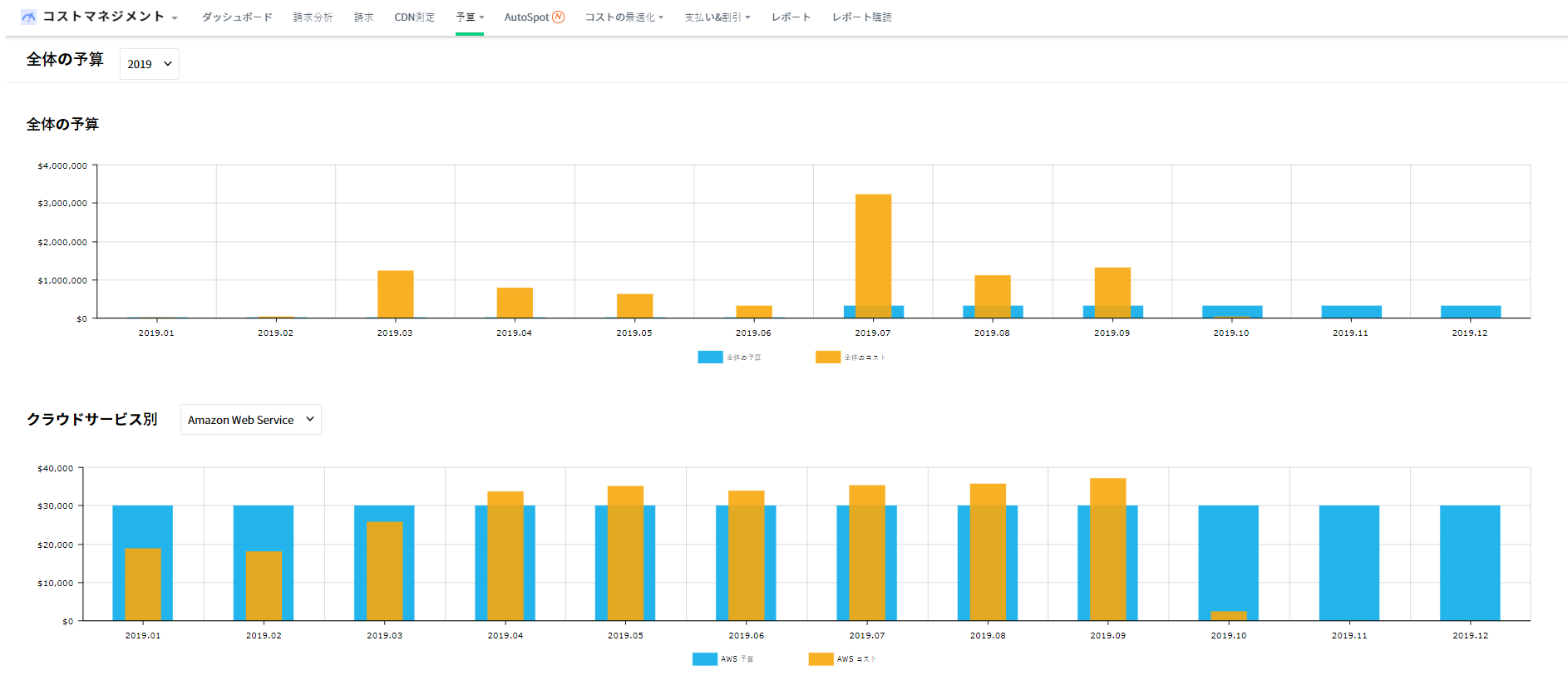Open the Amazon Web Service provider dropdown
The width and height of the screenshot is (1568, 685).
point(250,420)
